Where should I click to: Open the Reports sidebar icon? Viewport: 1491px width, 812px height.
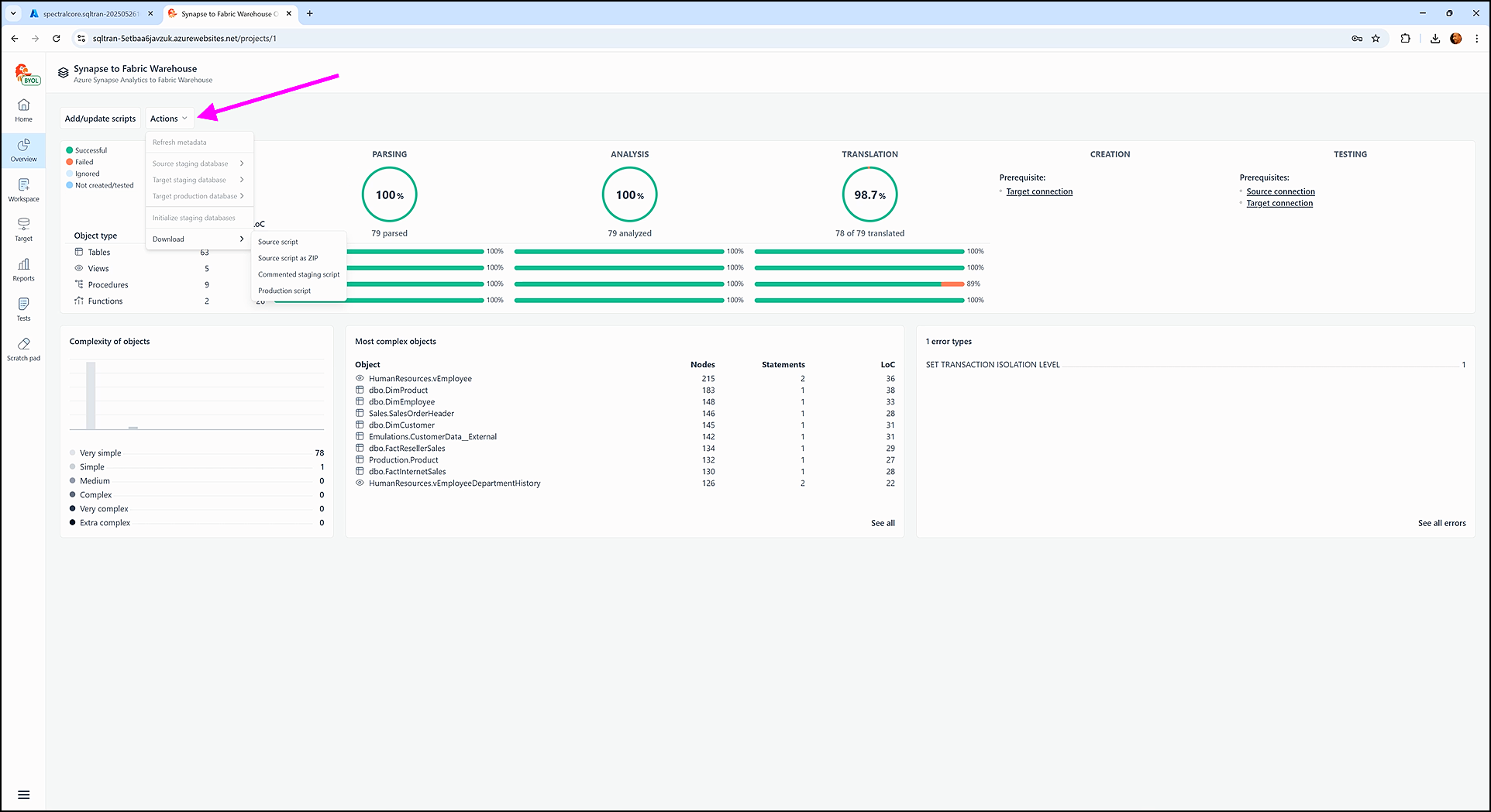(23, 270)
